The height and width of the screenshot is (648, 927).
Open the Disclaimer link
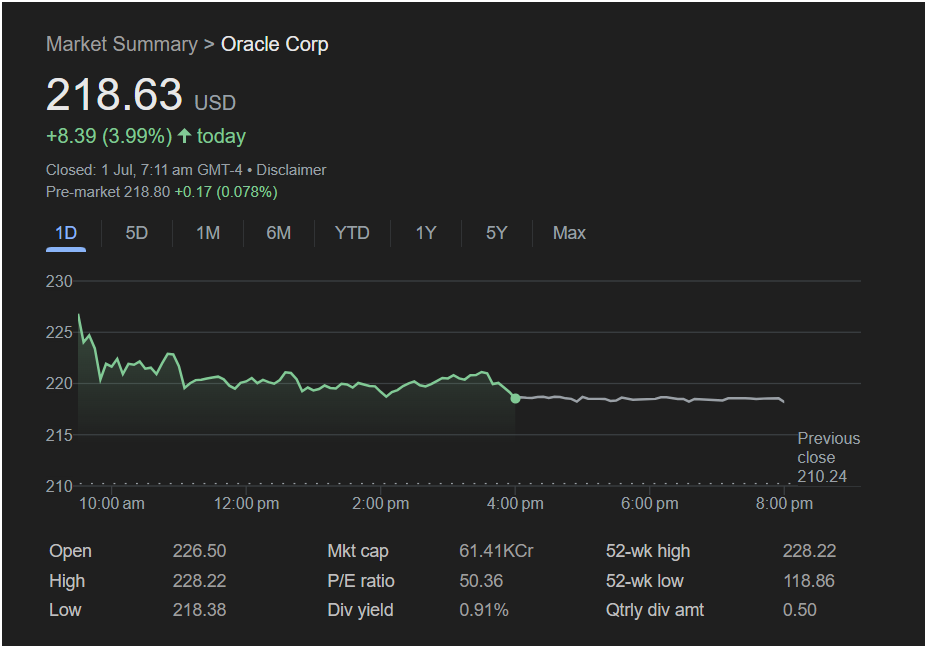[291, 170]
